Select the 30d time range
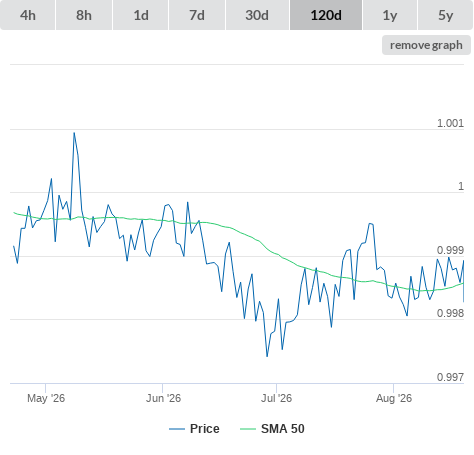This screenshot has width=474, height=455. coord(257,15)
